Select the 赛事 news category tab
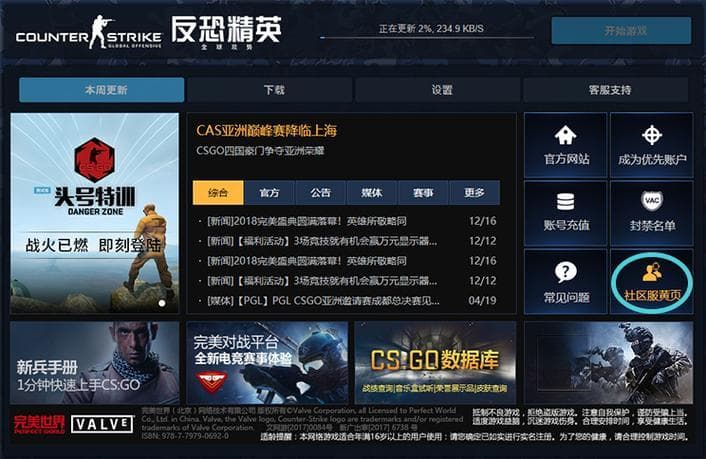This screenshot has height=459, width=706. [x=423, y=193]
